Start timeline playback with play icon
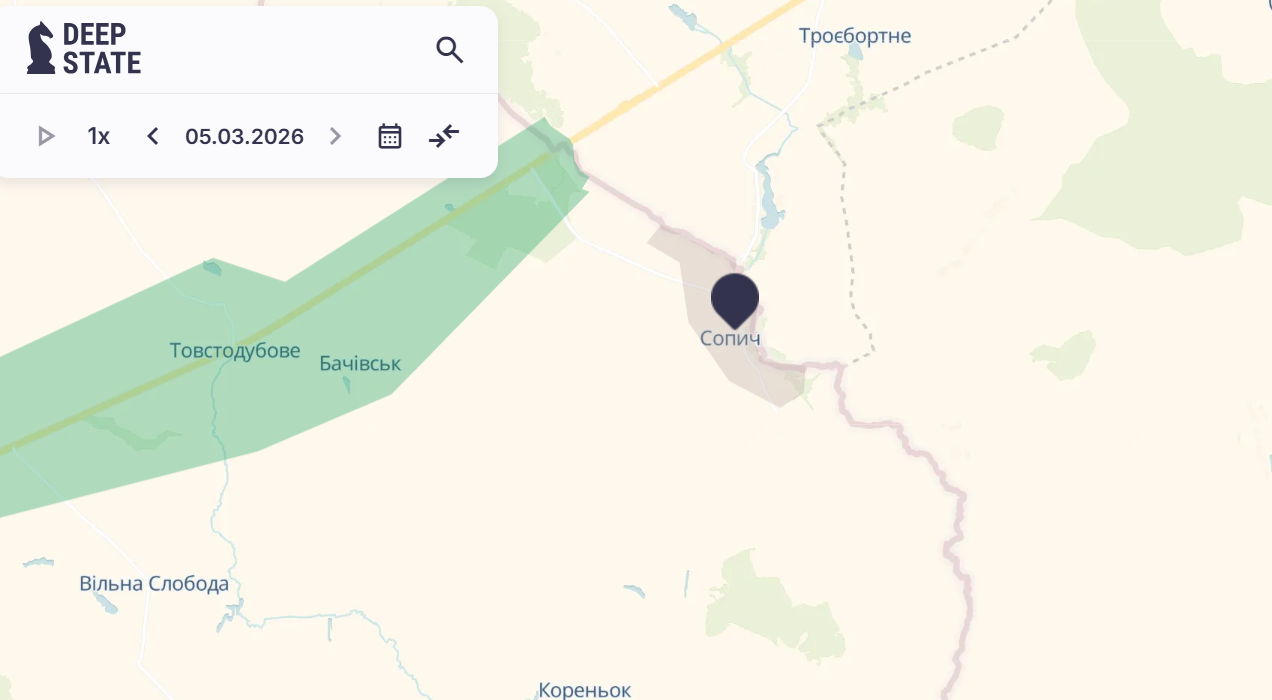The image size is (1272, 700). click(46, 136)
